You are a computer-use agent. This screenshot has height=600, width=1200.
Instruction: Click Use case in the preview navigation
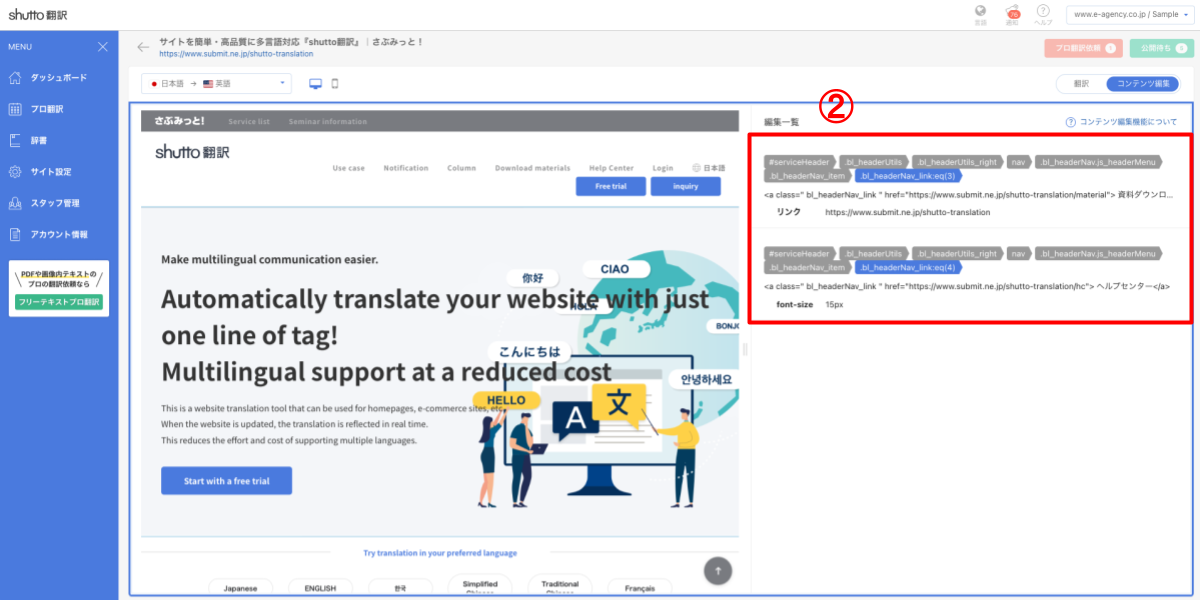coord(348,168)
